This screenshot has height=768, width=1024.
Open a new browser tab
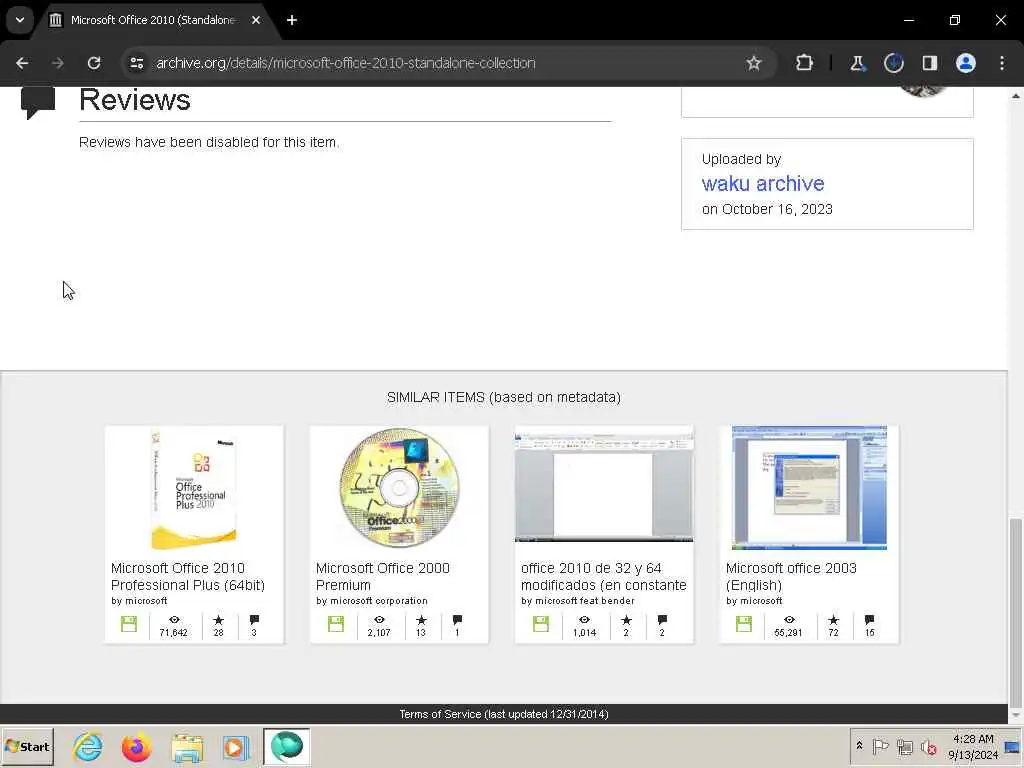(292, 20)
